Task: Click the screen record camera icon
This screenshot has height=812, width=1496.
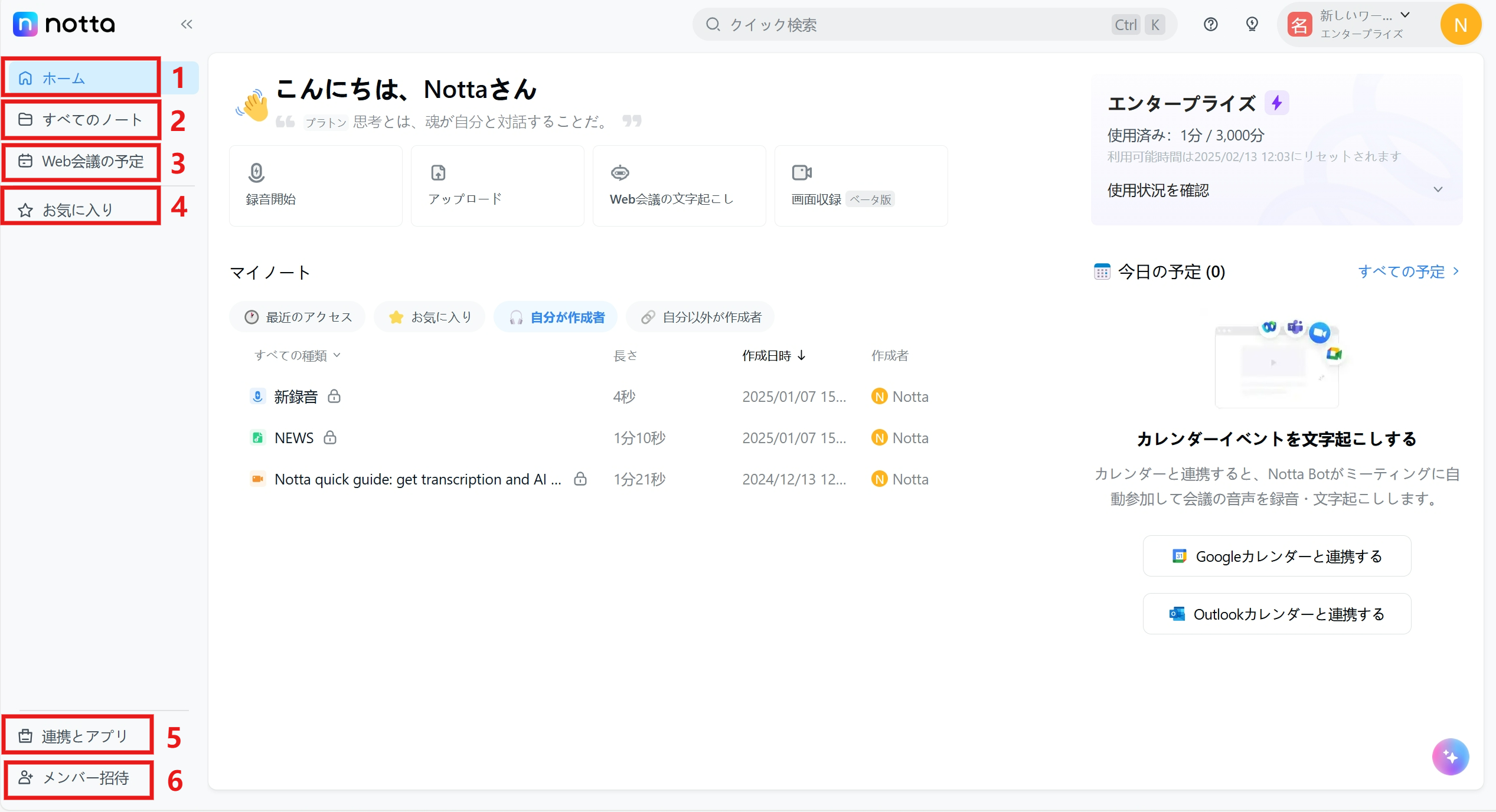Action: (x=802, y=173)
